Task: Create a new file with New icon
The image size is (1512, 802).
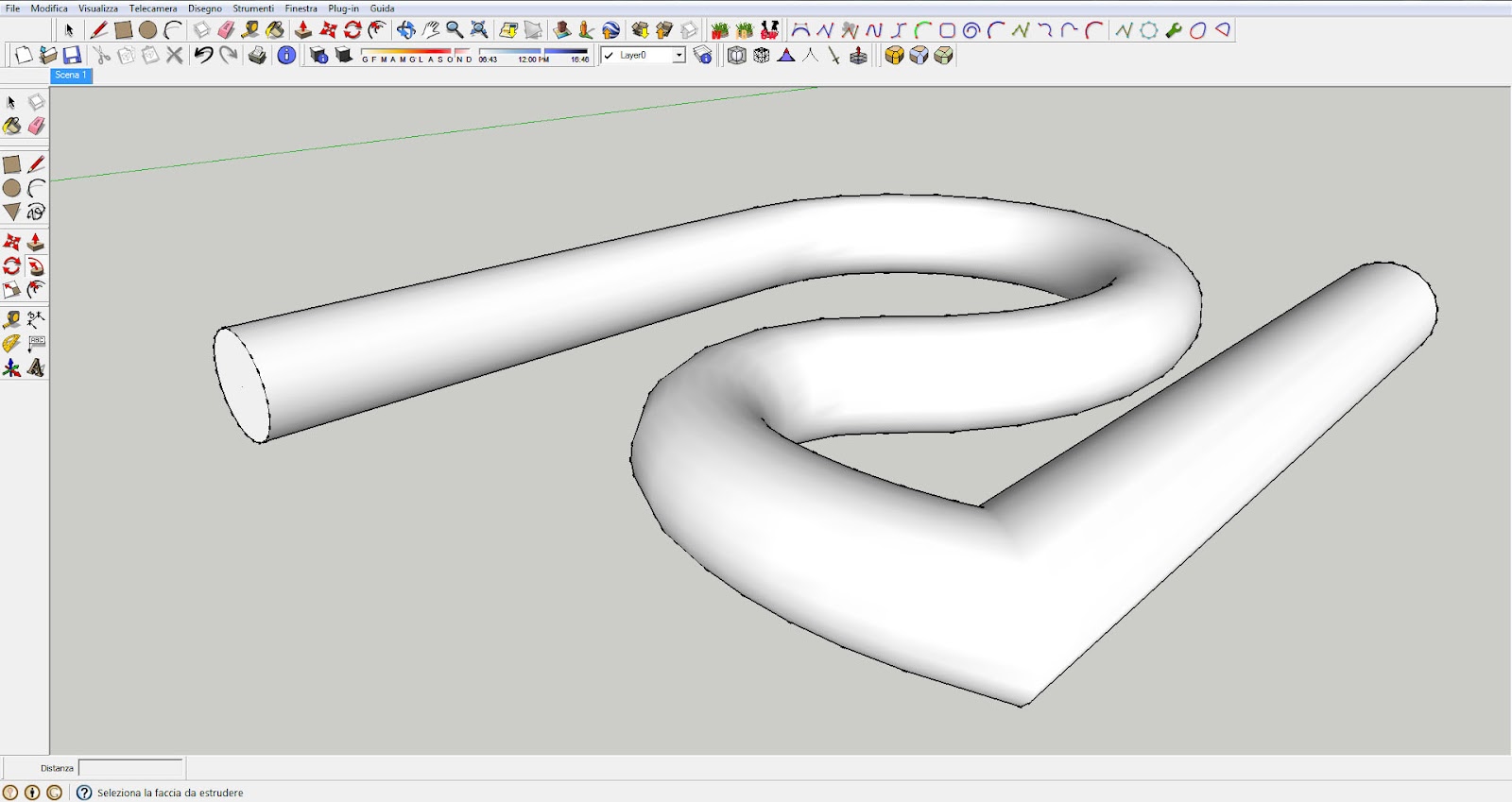Action: point(23,56)
